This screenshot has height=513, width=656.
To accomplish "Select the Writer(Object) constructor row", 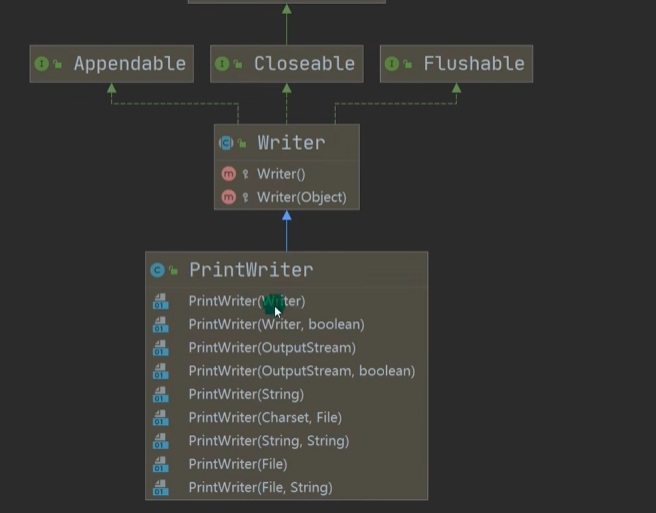I will click(287, 197).
